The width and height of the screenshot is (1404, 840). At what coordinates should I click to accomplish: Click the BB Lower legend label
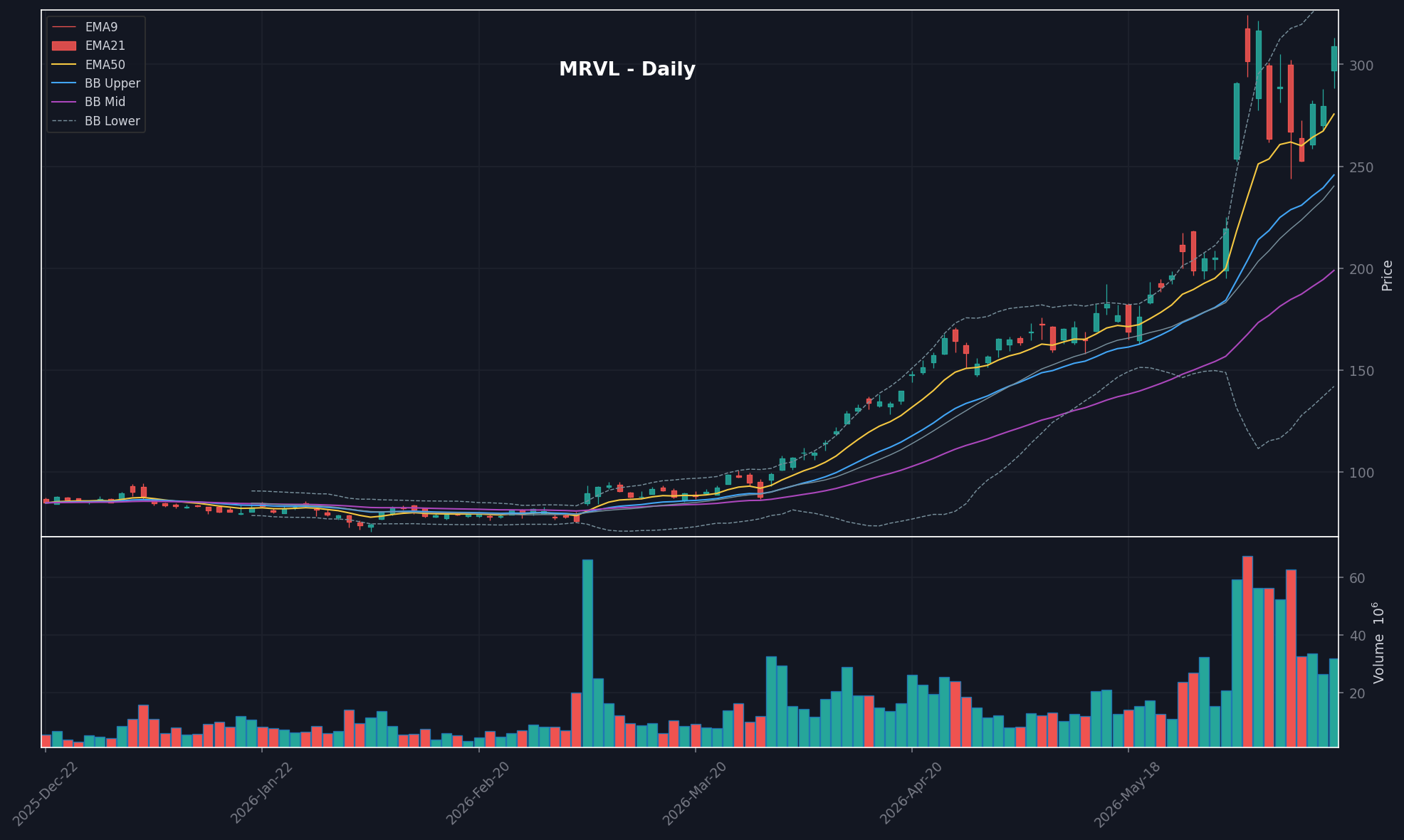[112, 121]
